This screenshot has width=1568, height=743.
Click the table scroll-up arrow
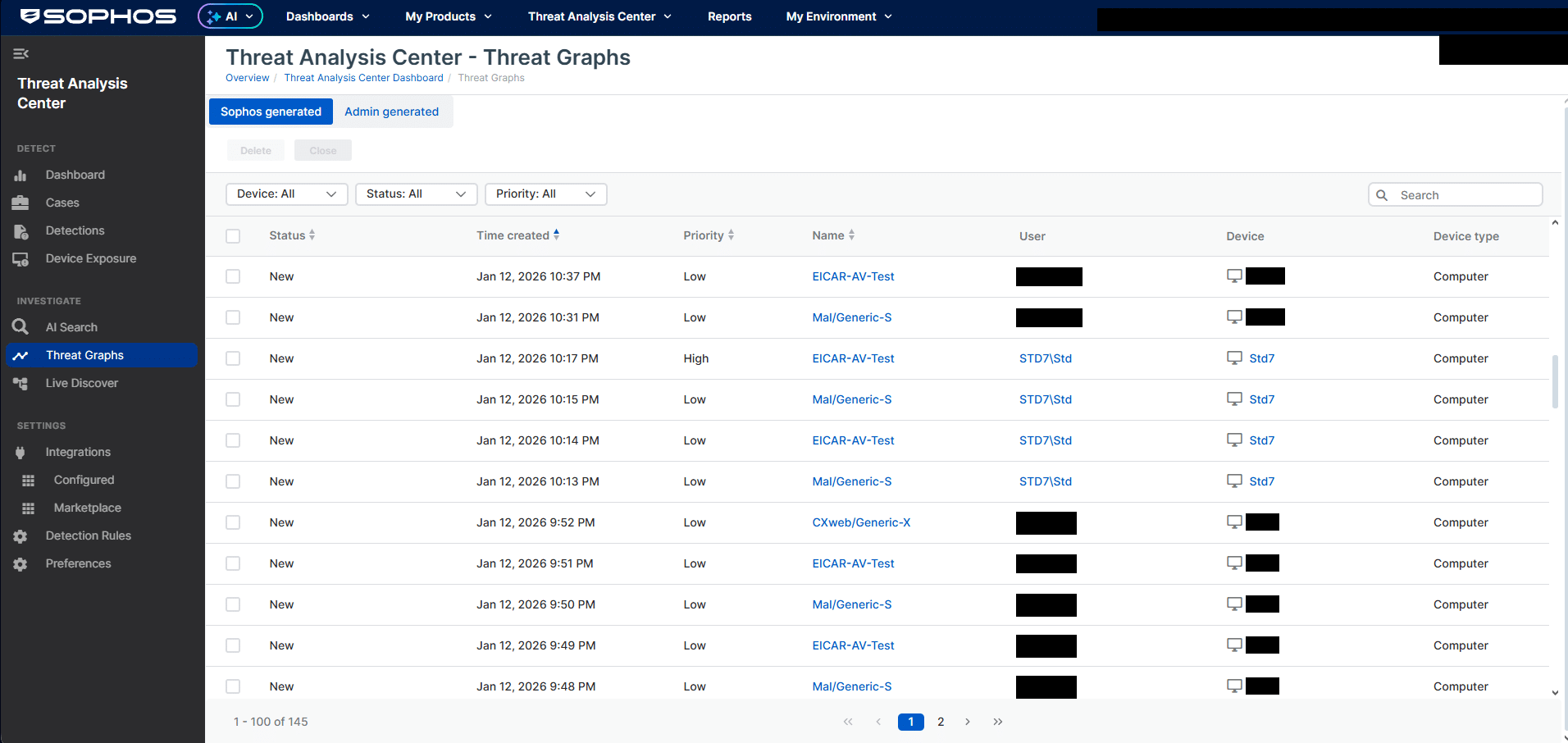[1555, 222]
